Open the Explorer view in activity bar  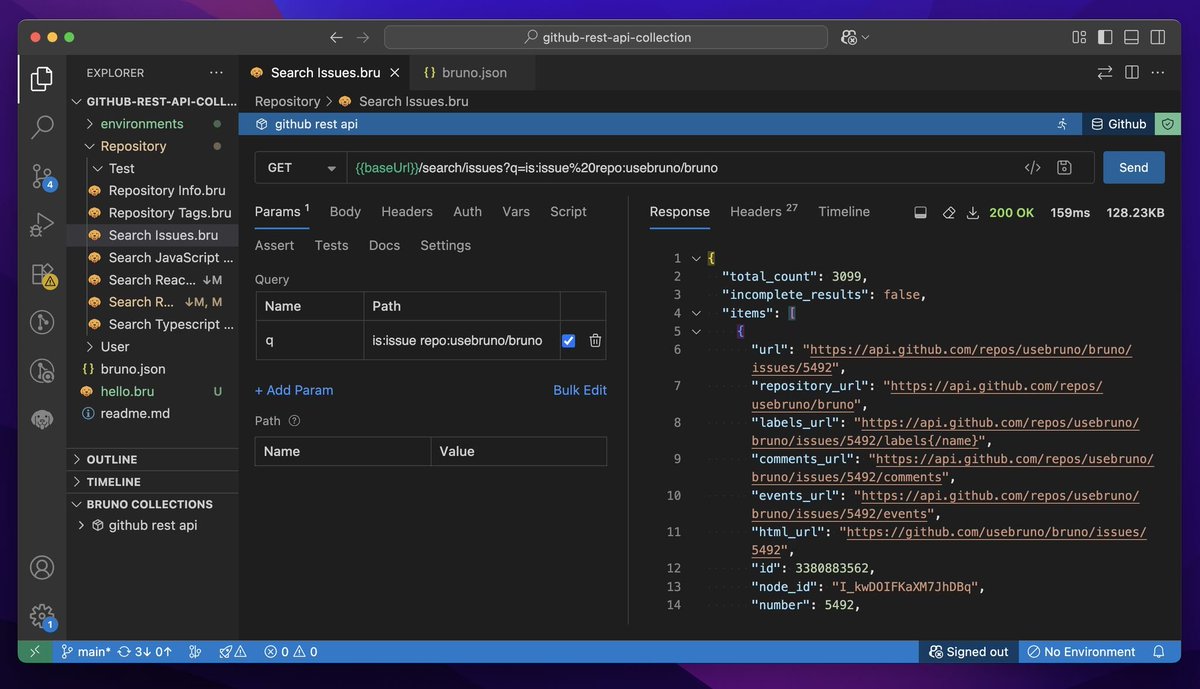click(x=42, y=79)
